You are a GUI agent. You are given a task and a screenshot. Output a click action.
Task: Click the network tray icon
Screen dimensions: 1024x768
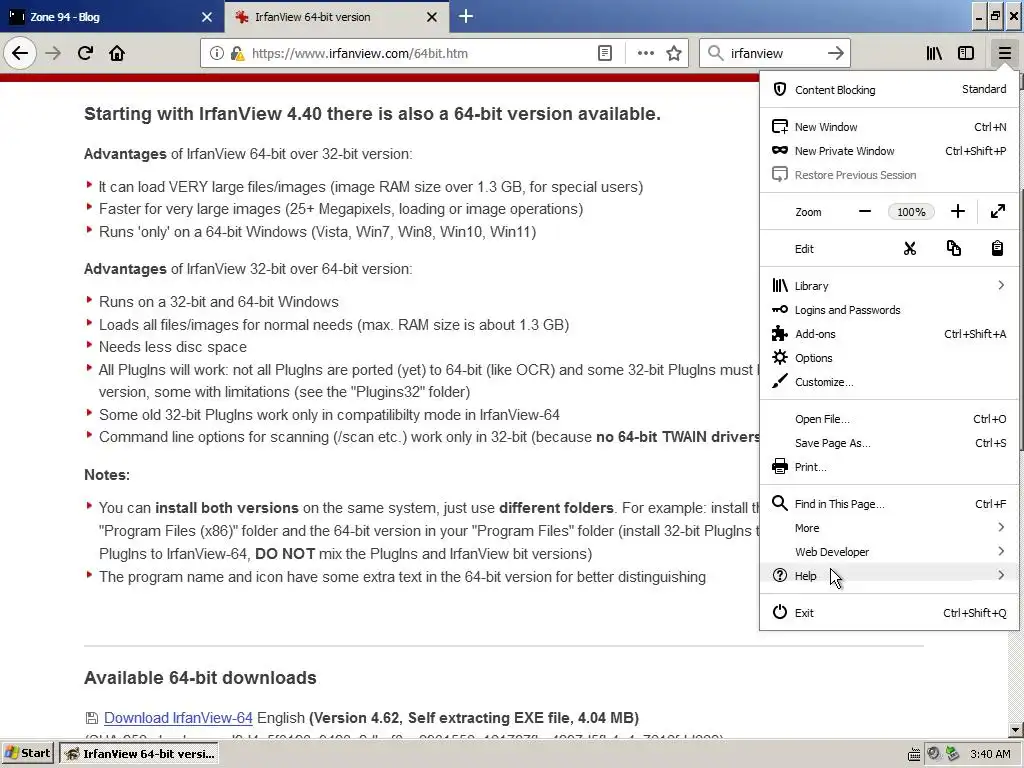click(x=953, y=754)
